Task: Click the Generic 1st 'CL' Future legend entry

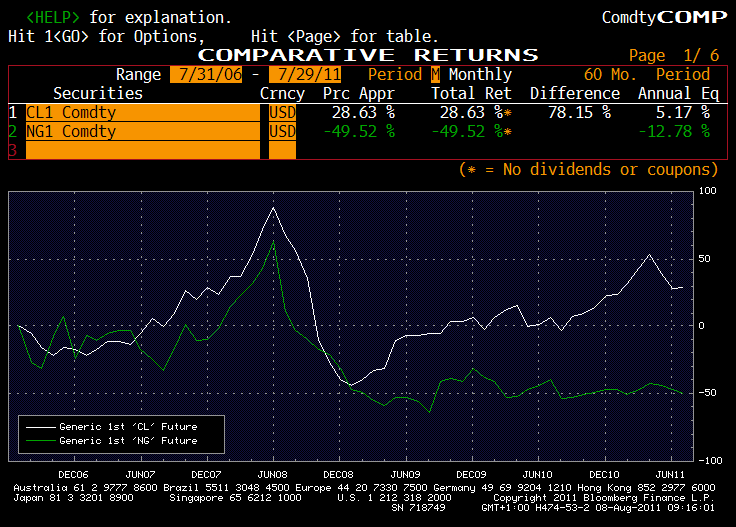Action: click(128, 427)
